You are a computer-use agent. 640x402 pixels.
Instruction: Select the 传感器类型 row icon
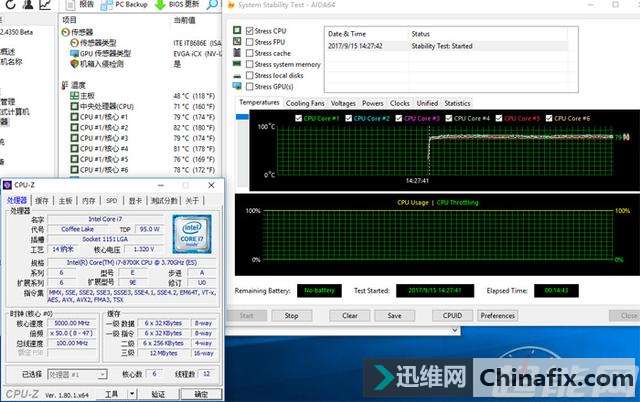point(74,42)
